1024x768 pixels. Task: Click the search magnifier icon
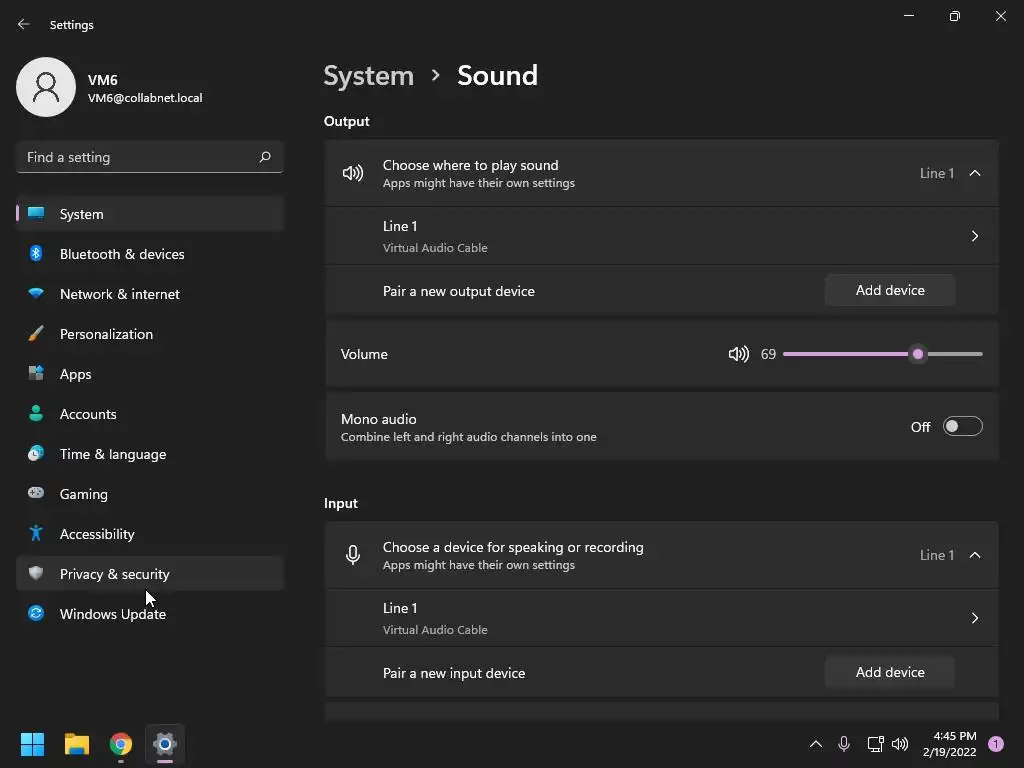tap(265, 157)
